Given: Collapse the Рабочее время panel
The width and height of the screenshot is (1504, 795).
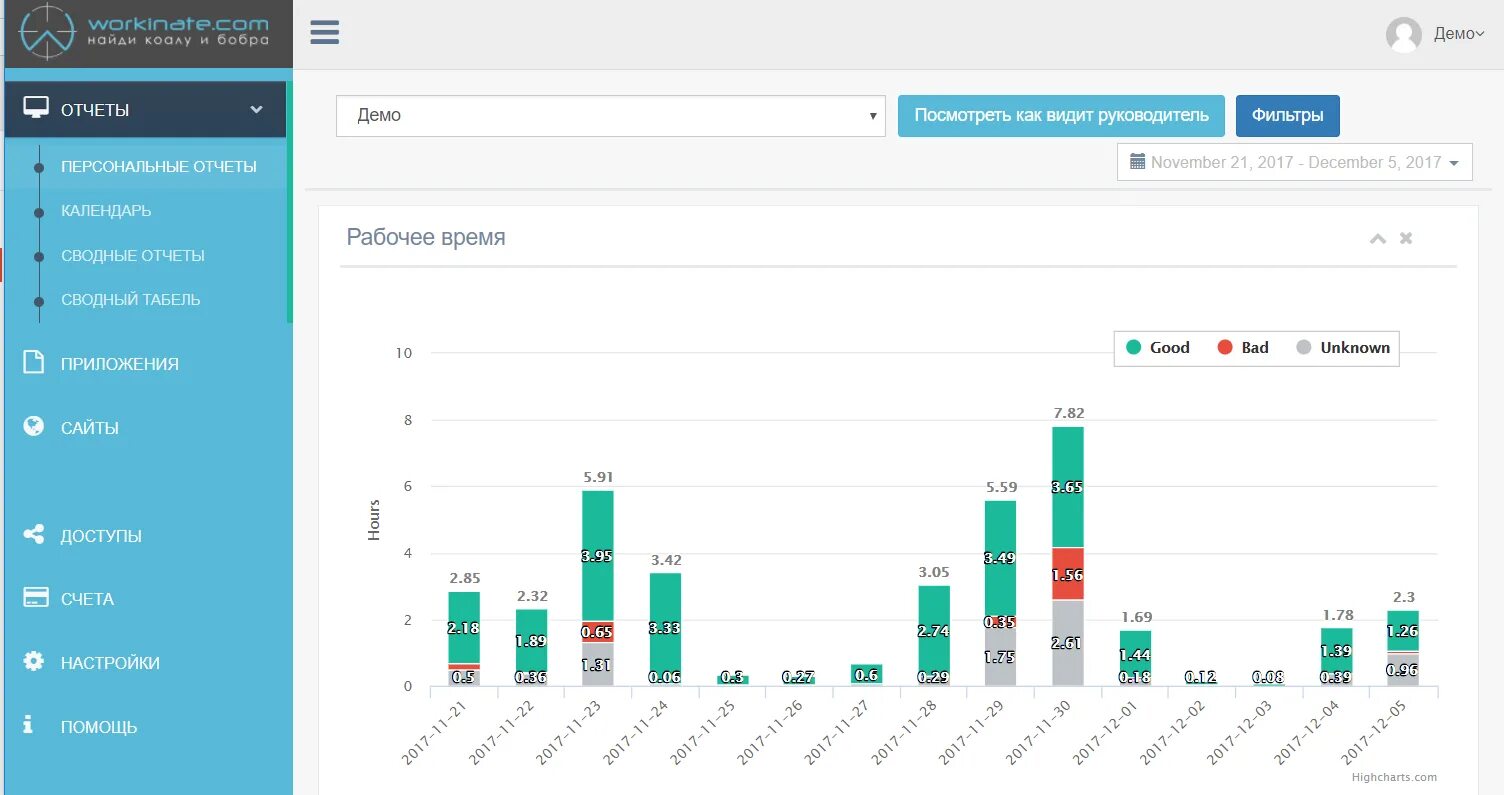Looking at the screenshot, I should (x=1378, y=238).
